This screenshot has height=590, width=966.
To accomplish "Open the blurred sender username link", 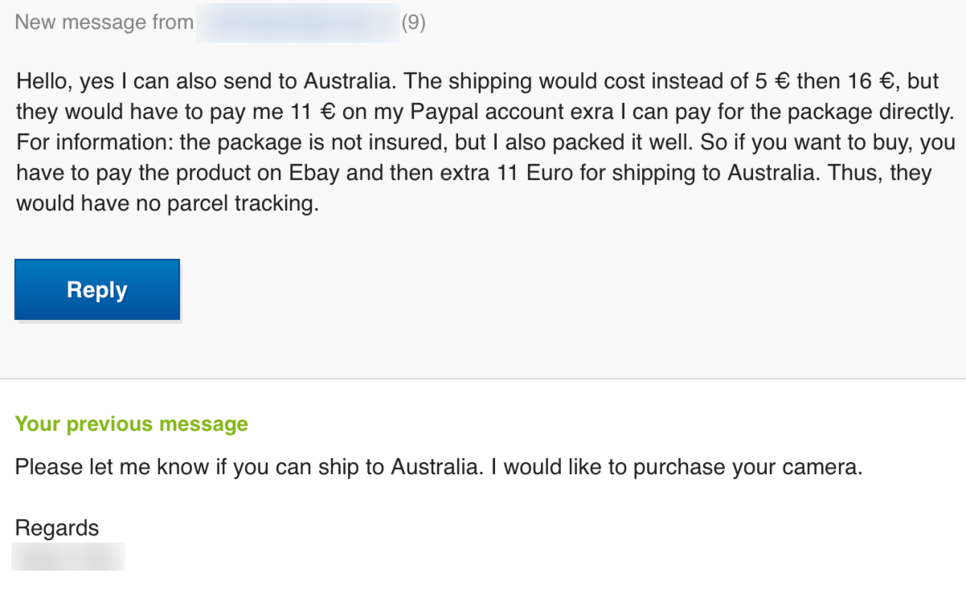I will [298, 23].
